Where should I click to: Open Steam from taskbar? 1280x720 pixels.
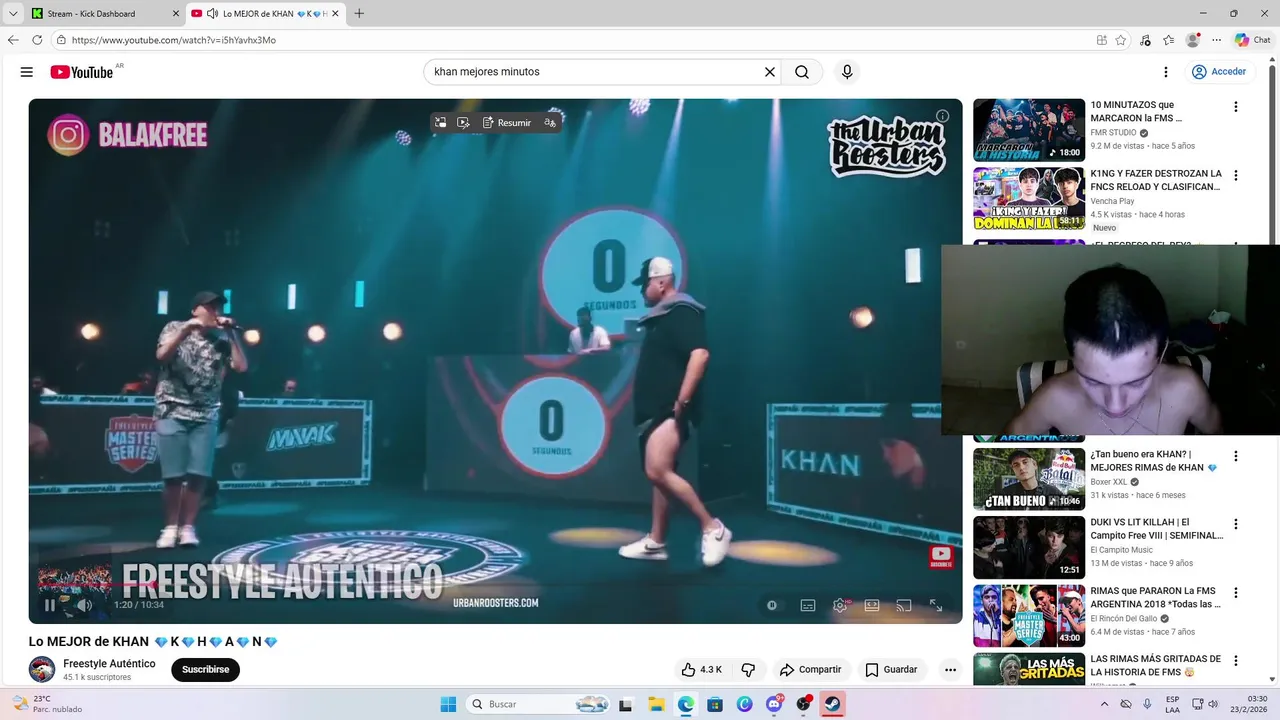click(x=833, y=704)
